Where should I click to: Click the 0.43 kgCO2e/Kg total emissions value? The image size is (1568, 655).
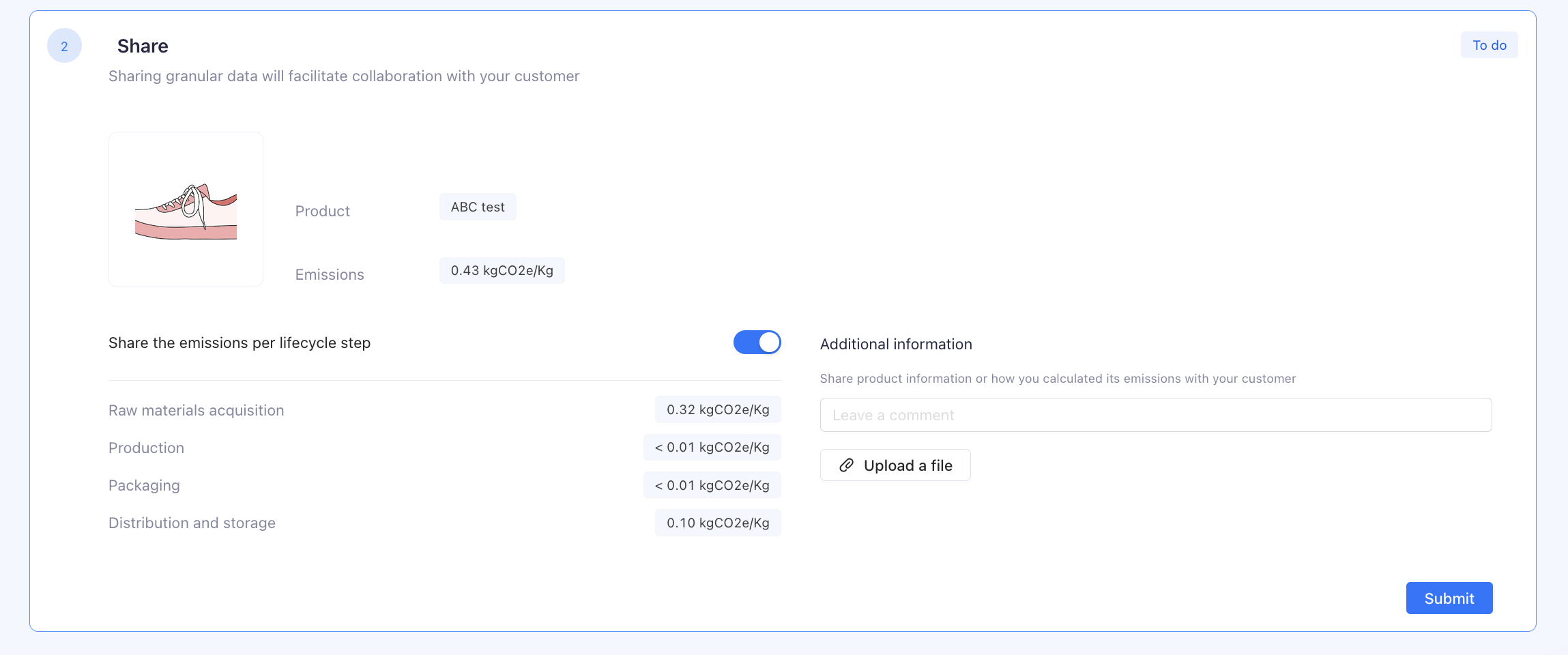(x=502, y=271)
